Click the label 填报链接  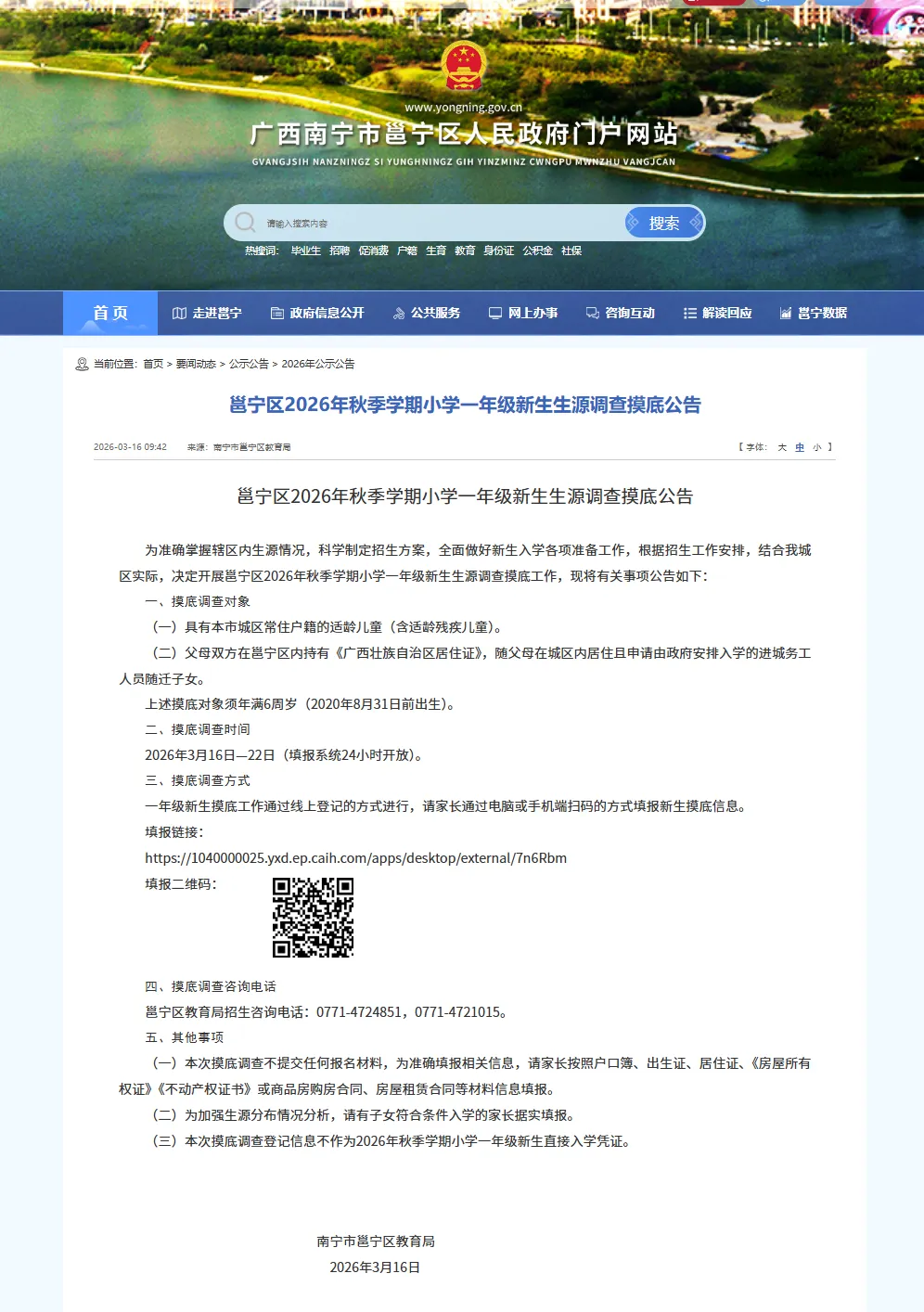pyautogui.click(x=174, y=832)
